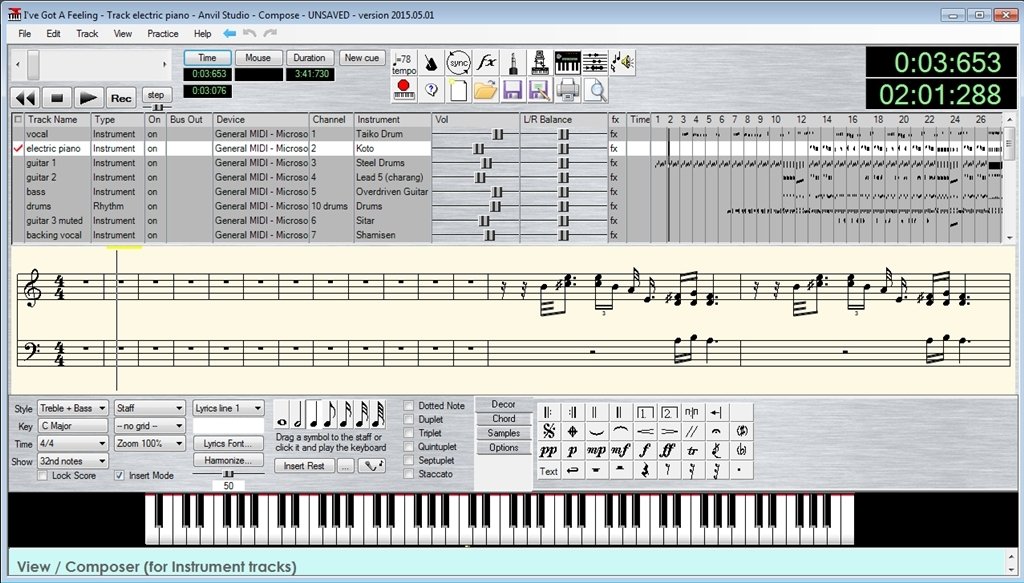
Task: Create a new song with blank page icon
Action: pyautogui.click(x=458, y=90)
